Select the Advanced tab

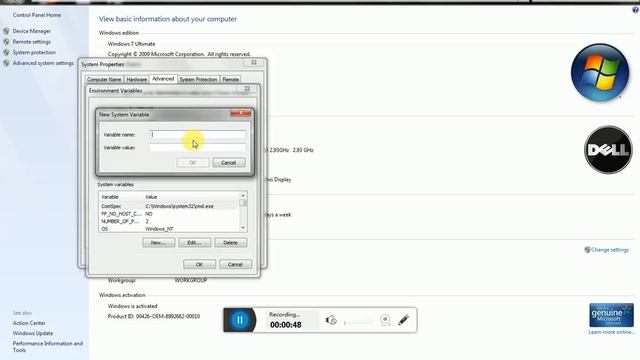163,79
